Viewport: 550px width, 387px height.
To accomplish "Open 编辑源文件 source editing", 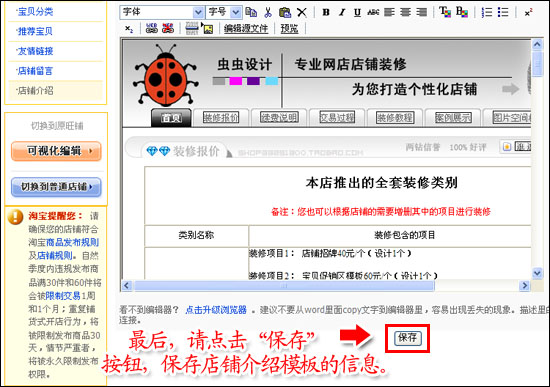I will 246,28.
